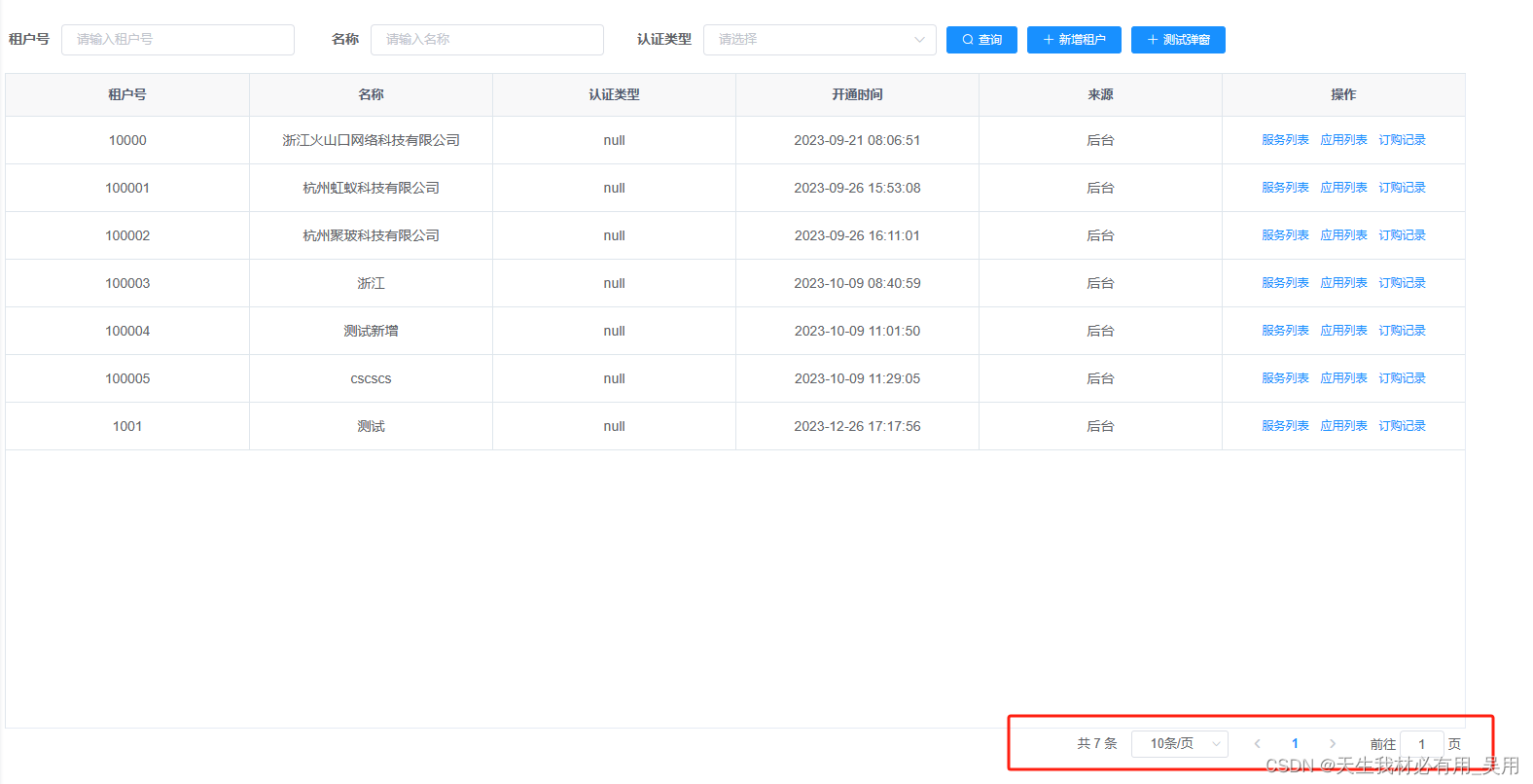Focus the 名称 input field
The height and width of the screenshot is (784, 1533).
[x=487, y=40]
